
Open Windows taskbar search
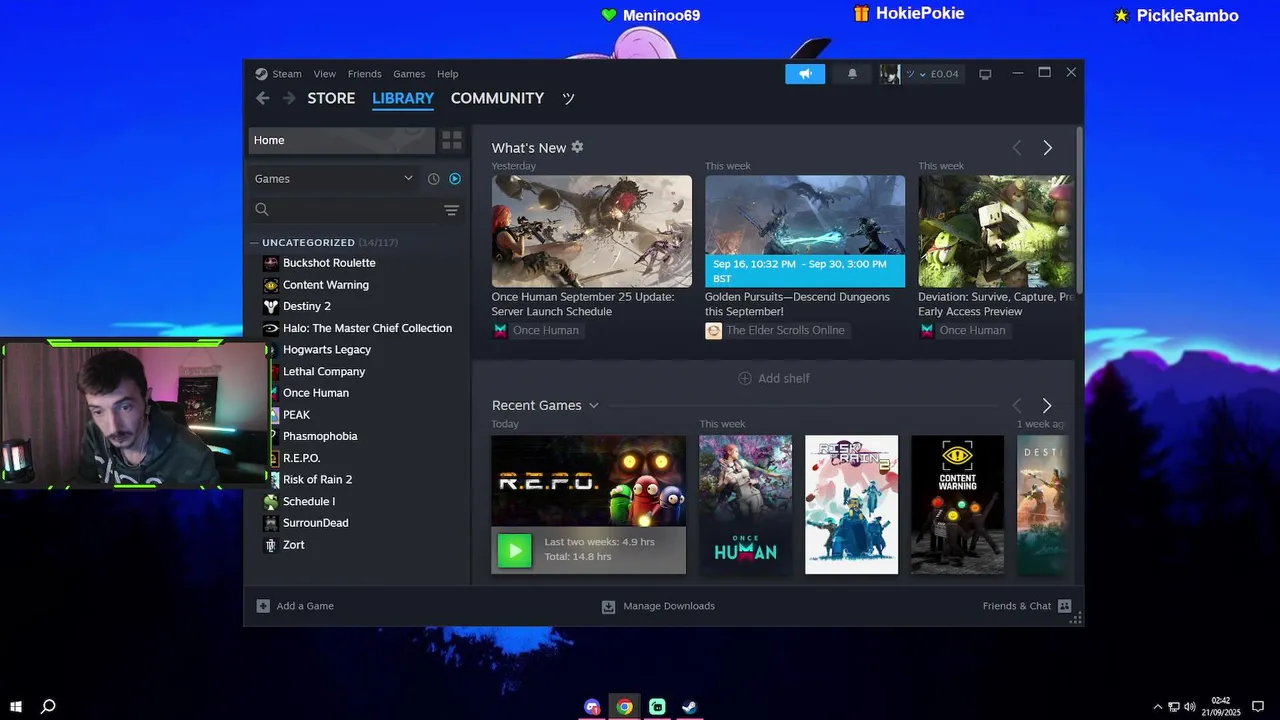click(48, 707)
